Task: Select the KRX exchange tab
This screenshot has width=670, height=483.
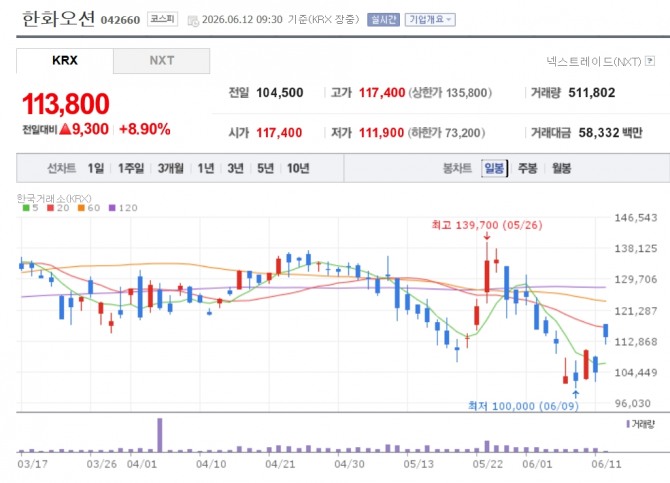Action: click(65, 61)
